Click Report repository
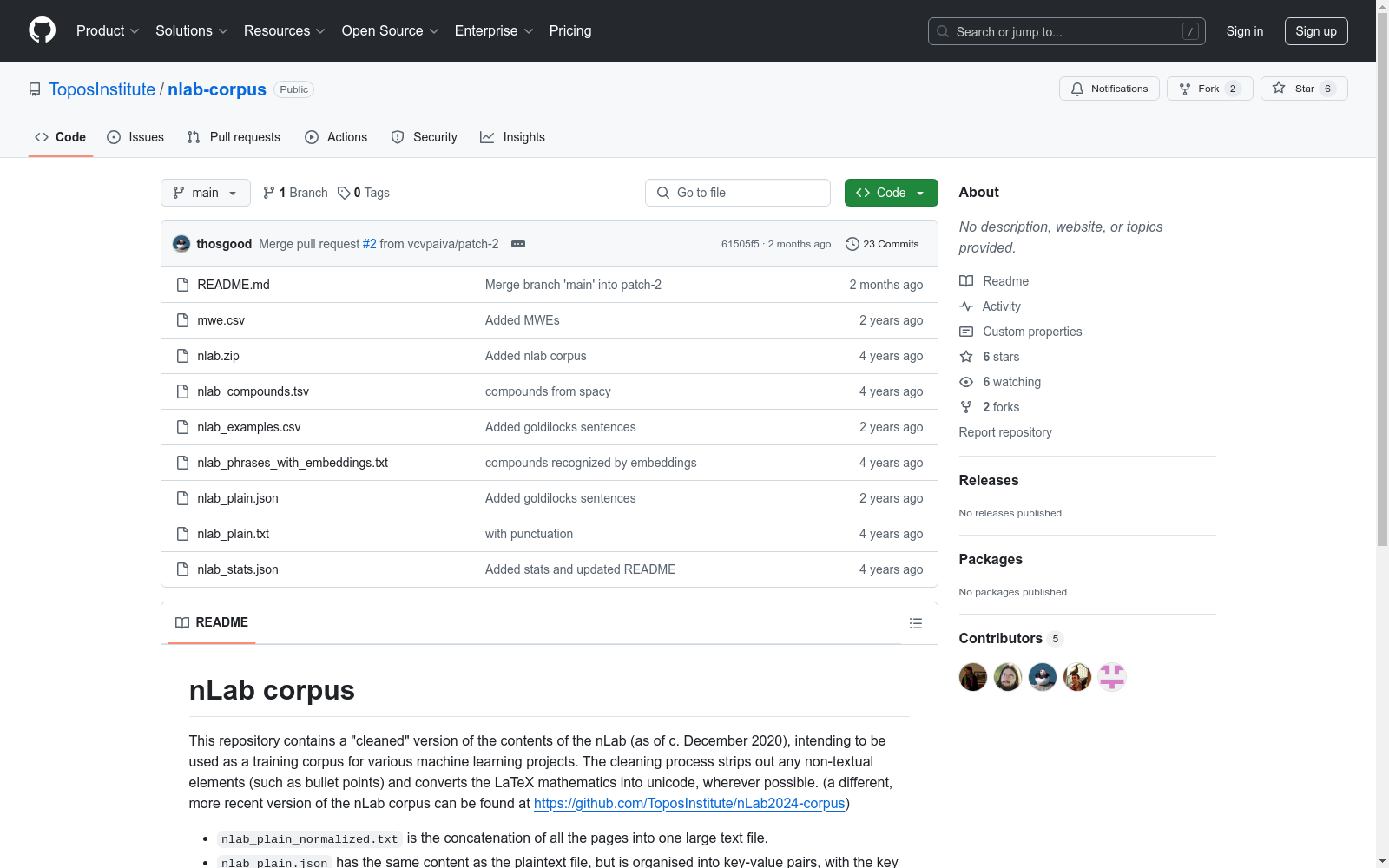Image resolution: width=1389 pixels, height=868 pixels. click(x=1005, y=432)
